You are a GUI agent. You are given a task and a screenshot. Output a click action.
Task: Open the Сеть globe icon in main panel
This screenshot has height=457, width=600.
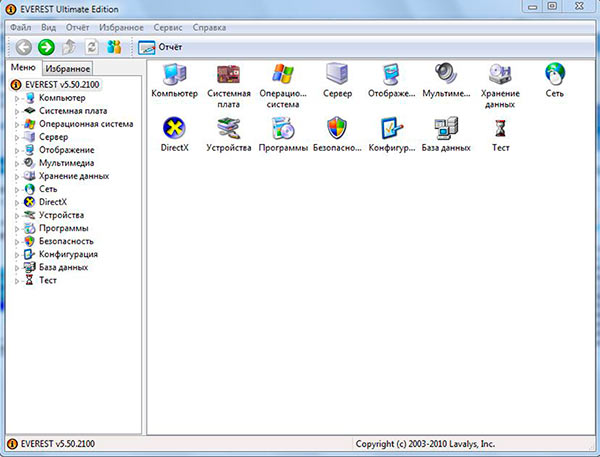tap(554, 74)
